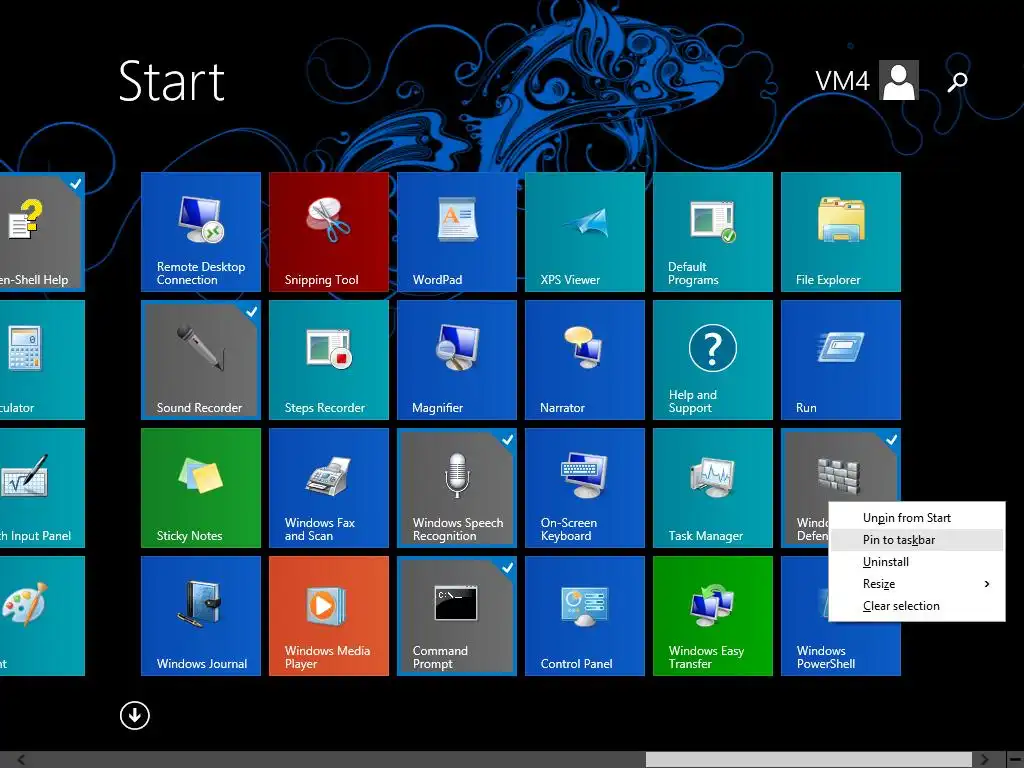Open the Math Input Panel tile

42,488
